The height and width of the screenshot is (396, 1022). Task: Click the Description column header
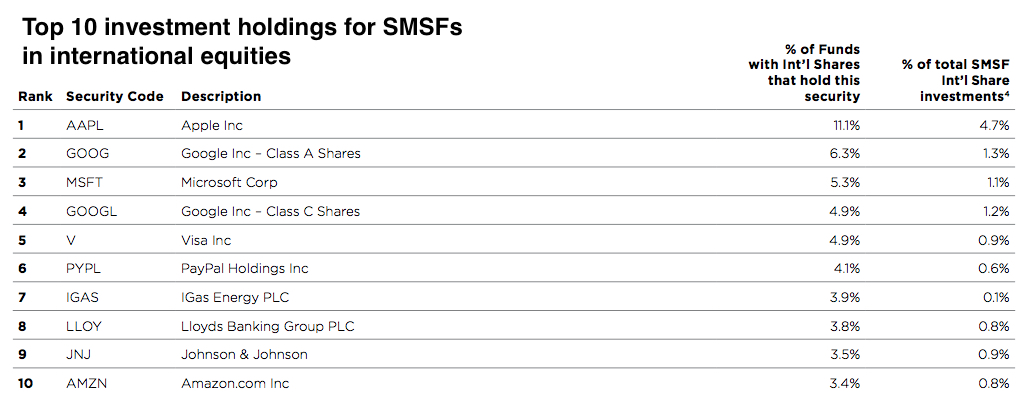click(221, 96)
